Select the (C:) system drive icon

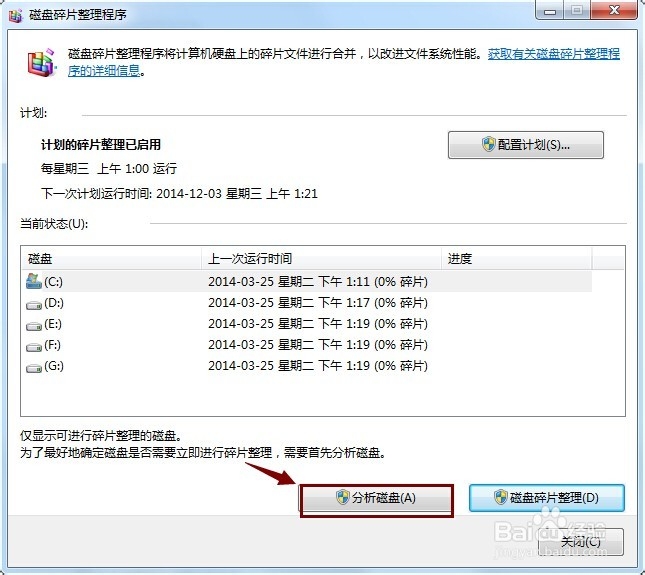pos(34,281)
